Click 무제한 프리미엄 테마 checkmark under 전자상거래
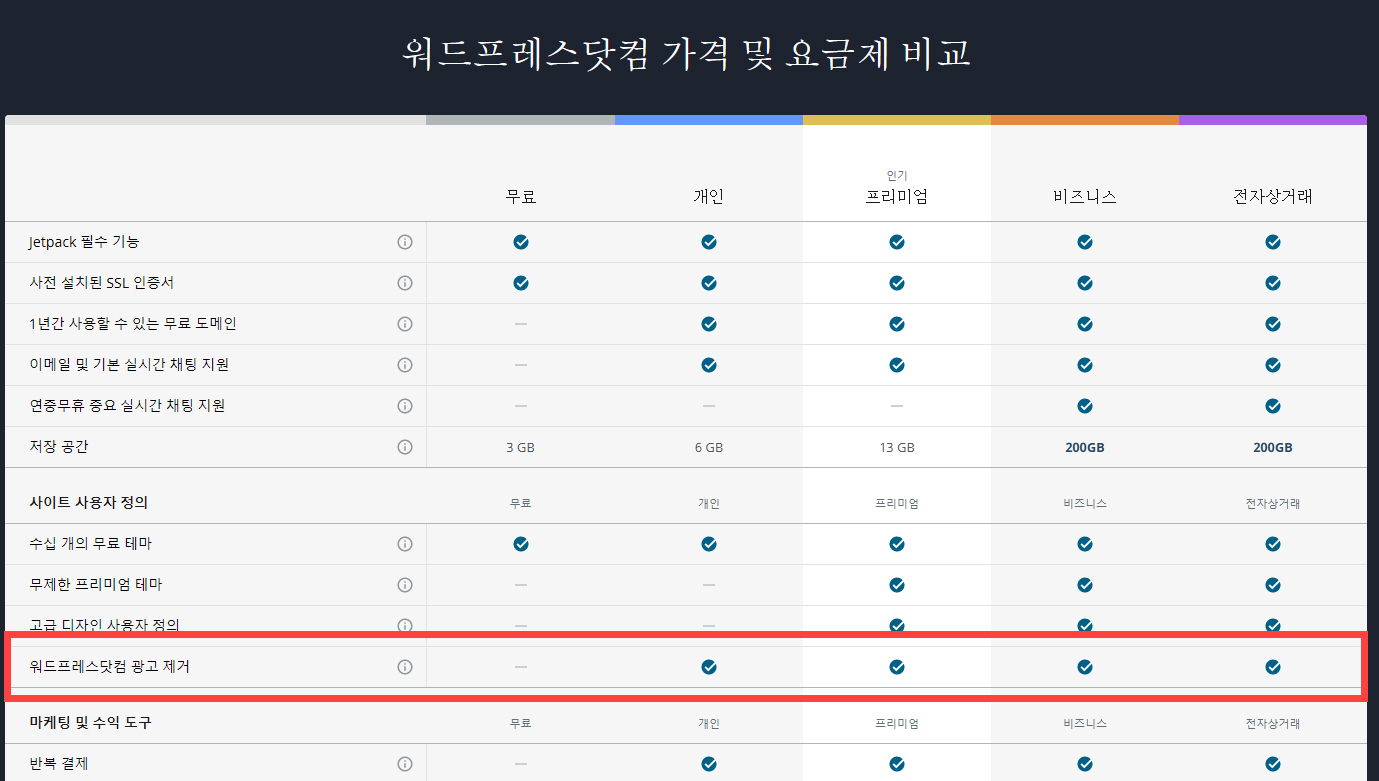 pos(1273,585)
